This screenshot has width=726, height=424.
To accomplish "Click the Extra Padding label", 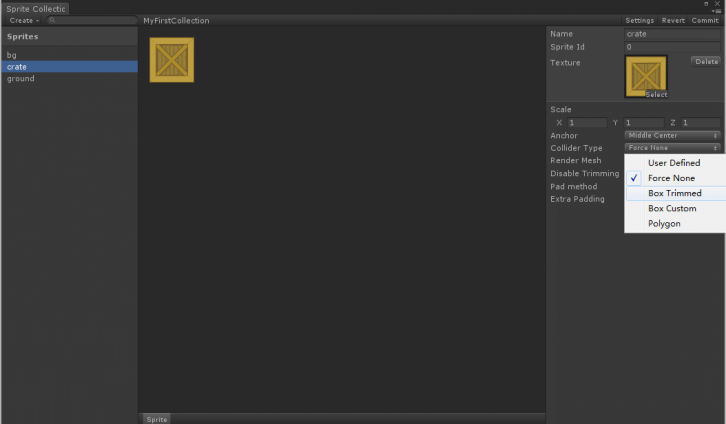I will pyautogui.click(x=577, y=199).
